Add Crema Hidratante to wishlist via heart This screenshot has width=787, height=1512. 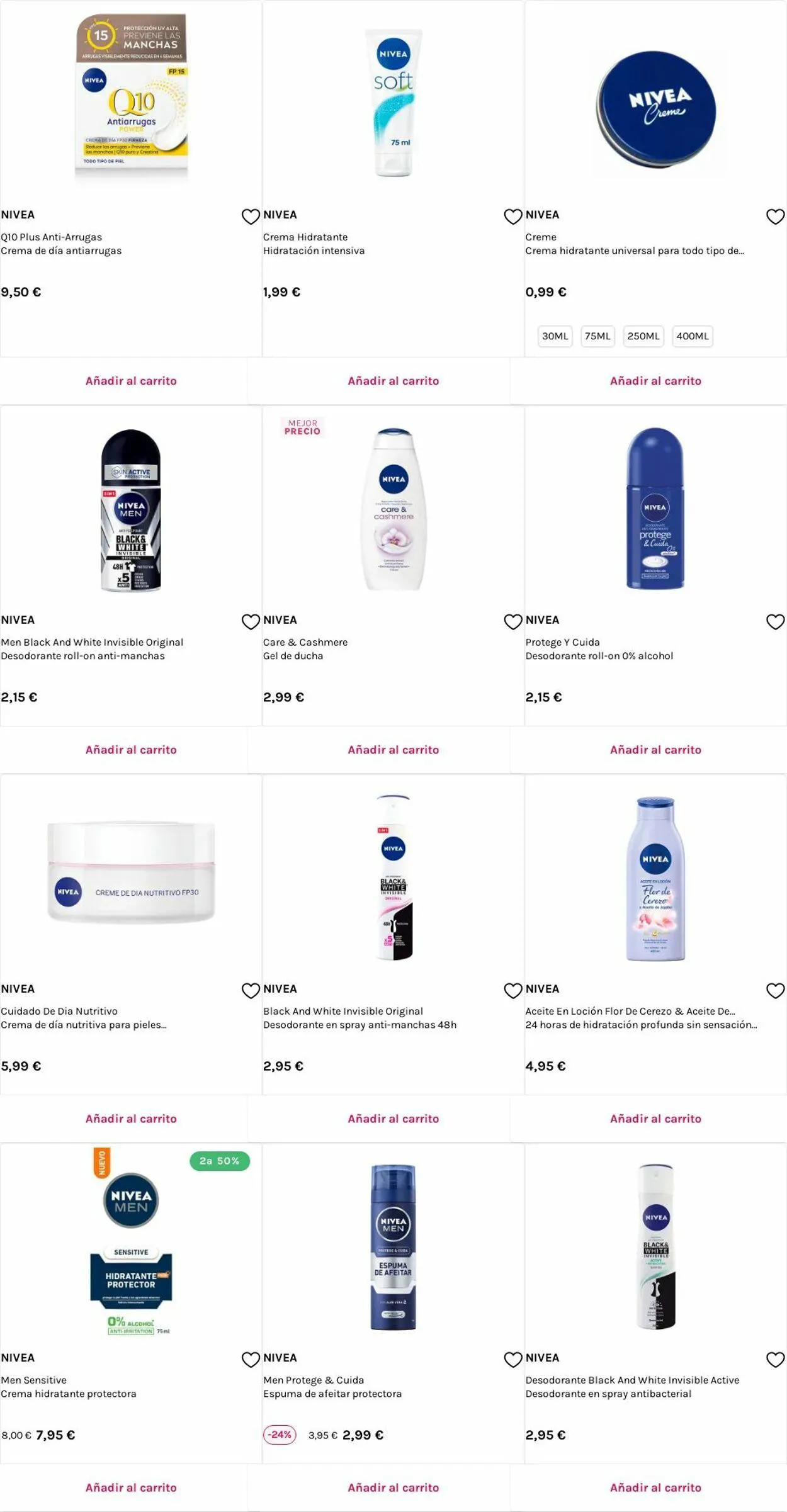[x=513, y=217]
